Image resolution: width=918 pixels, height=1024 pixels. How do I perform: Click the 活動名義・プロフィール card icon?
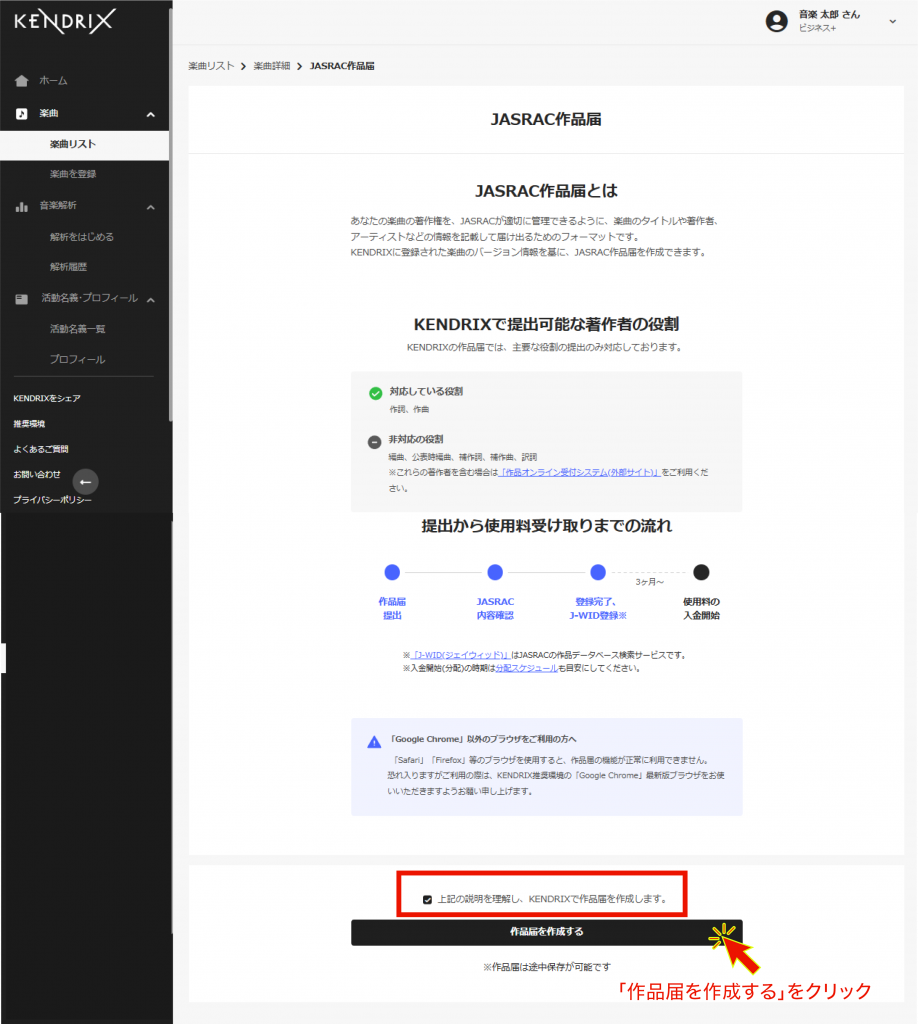click(x=22, y=299)
